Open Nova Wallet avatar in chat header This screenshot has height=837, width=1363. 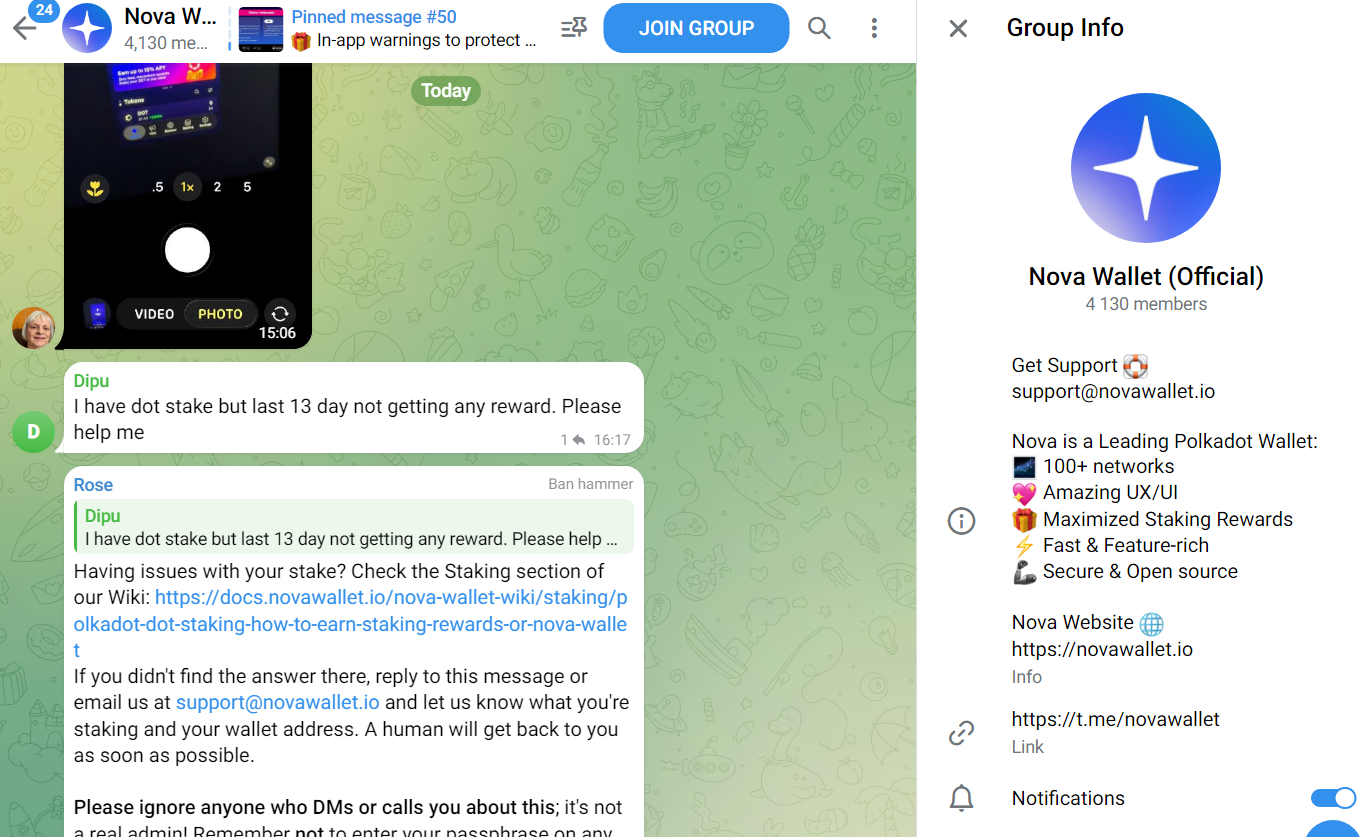pyautogui.click(x=87, y=28)
